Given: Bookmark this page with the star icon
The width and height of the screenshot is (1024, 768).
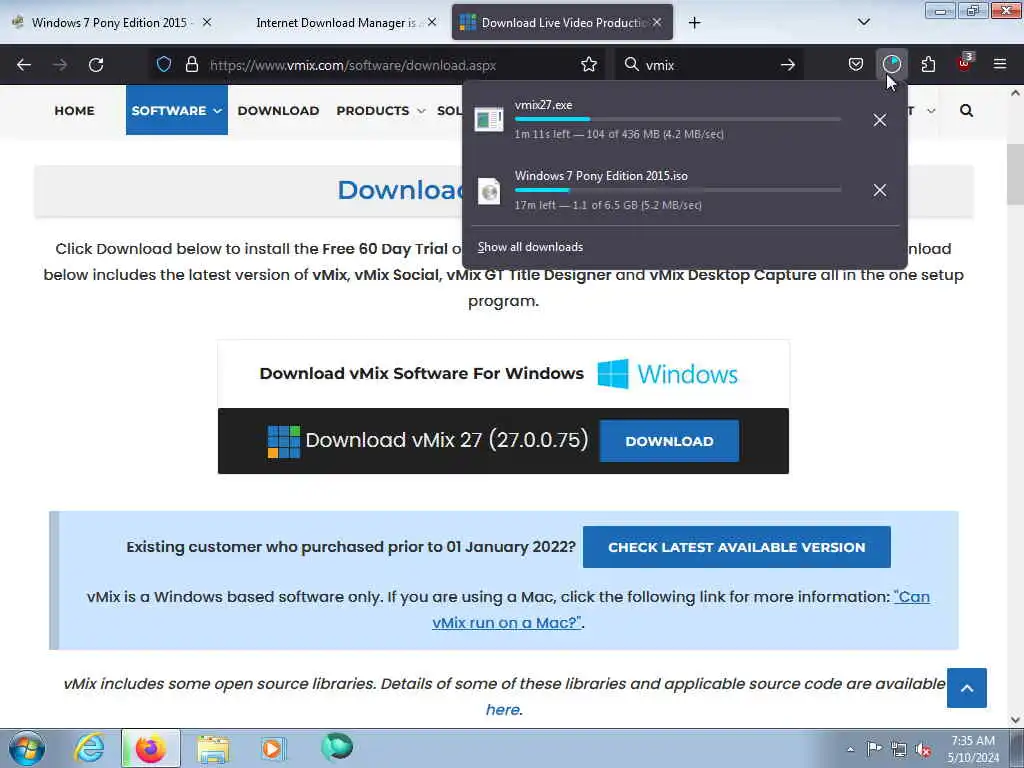Looking at the screenshot, I should point(589,65).
